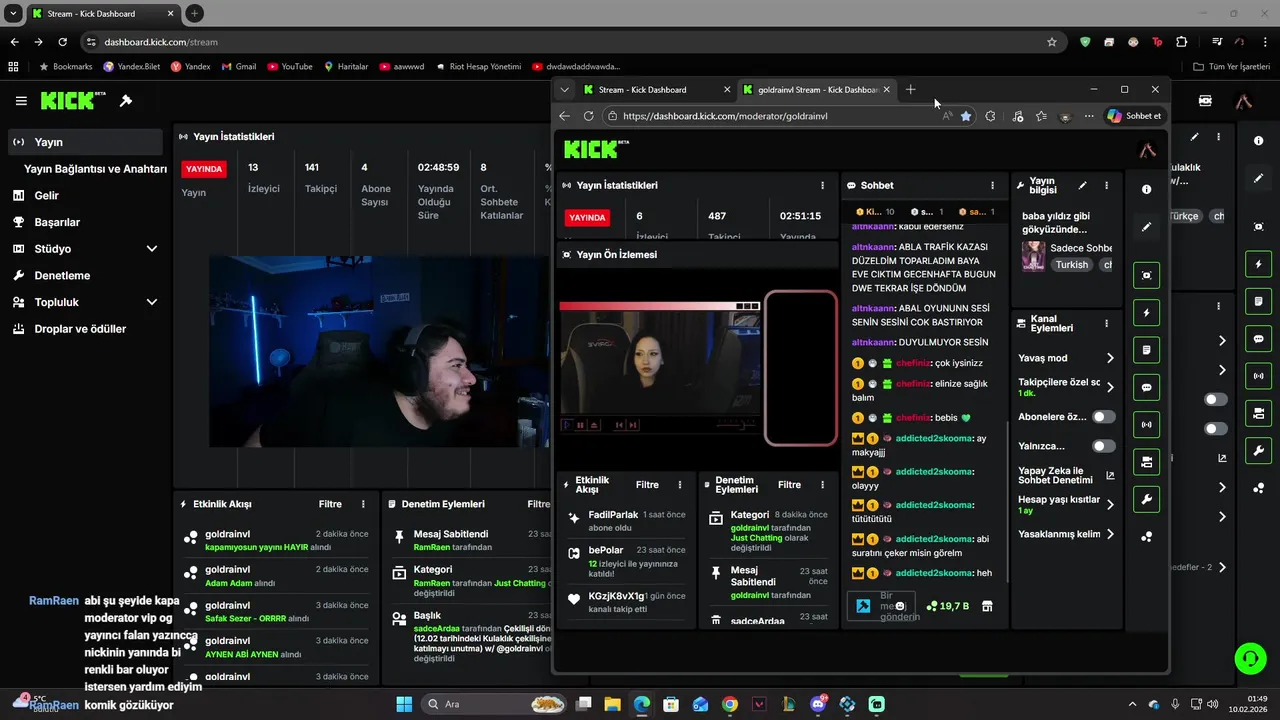The image size is (1280, 720).
Task: Refresh the Edge moderator dashboard page
Action: pyautogui.click(x=589, y=116)
